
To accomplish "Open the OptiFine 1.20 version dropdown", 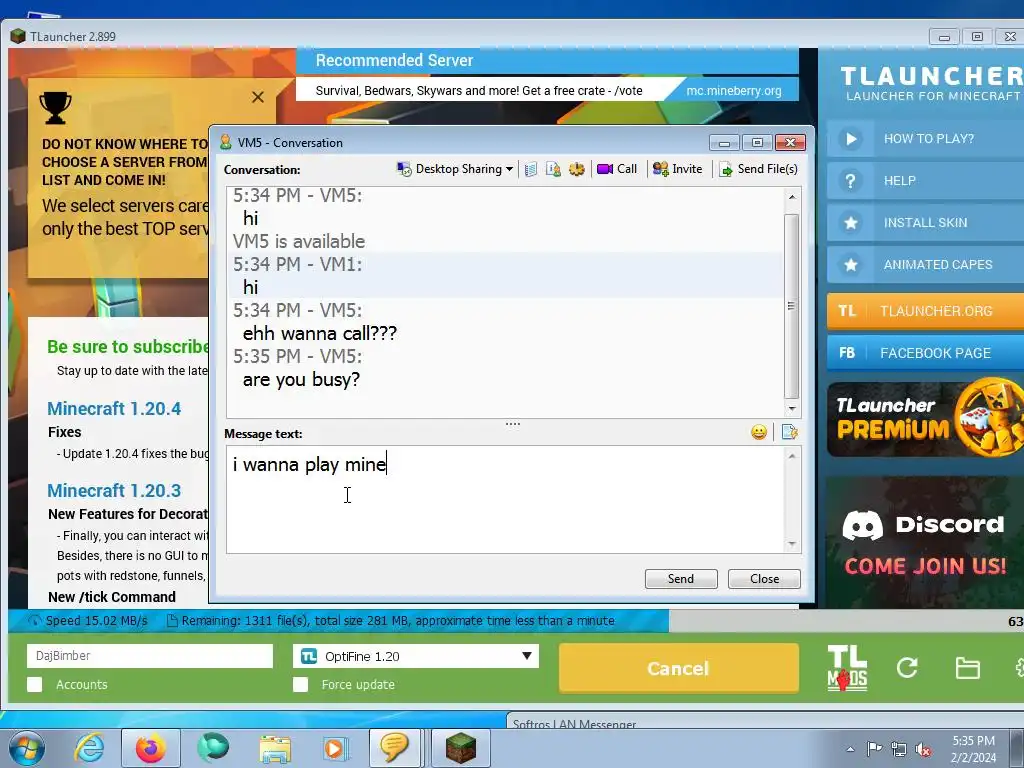I will coord(416,656).
